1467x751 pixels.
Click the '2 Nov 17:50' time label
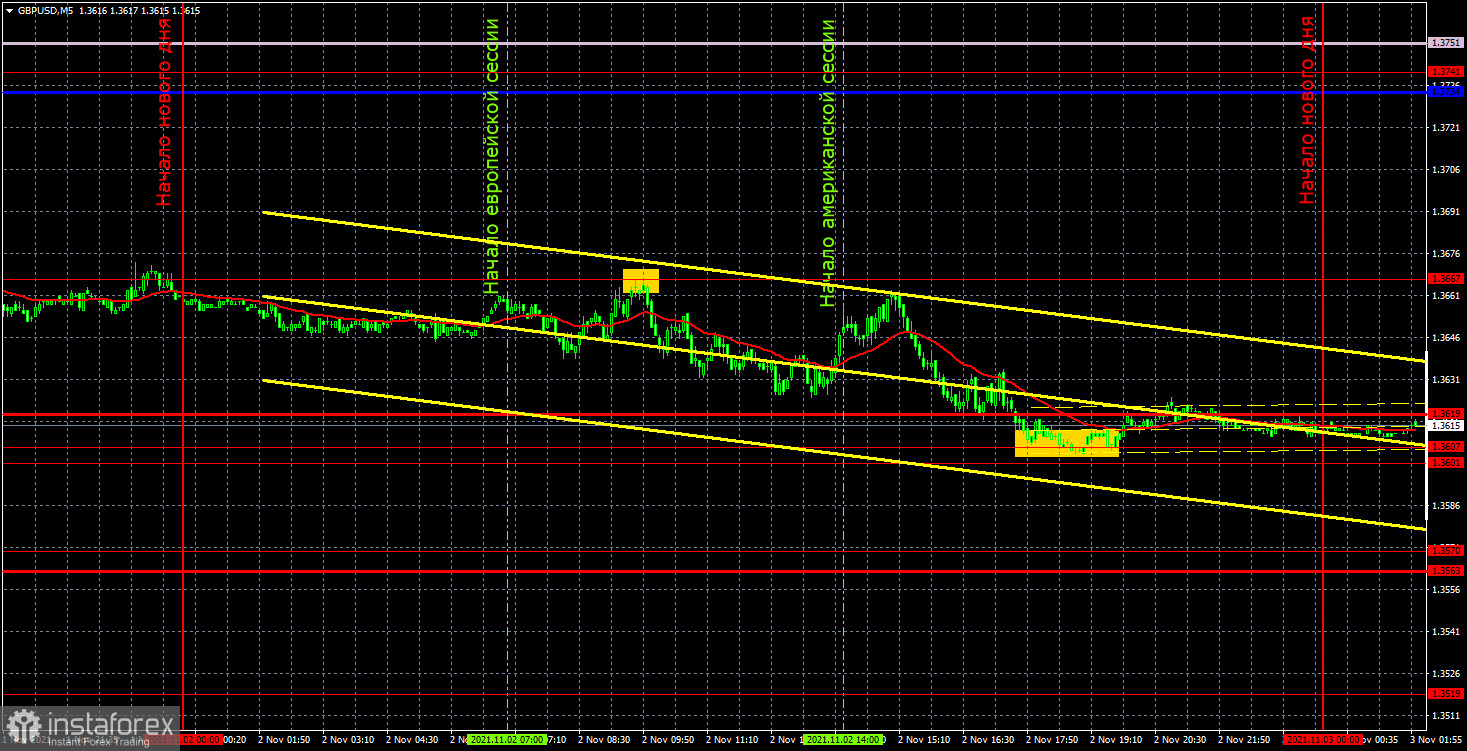[1052, 740]
